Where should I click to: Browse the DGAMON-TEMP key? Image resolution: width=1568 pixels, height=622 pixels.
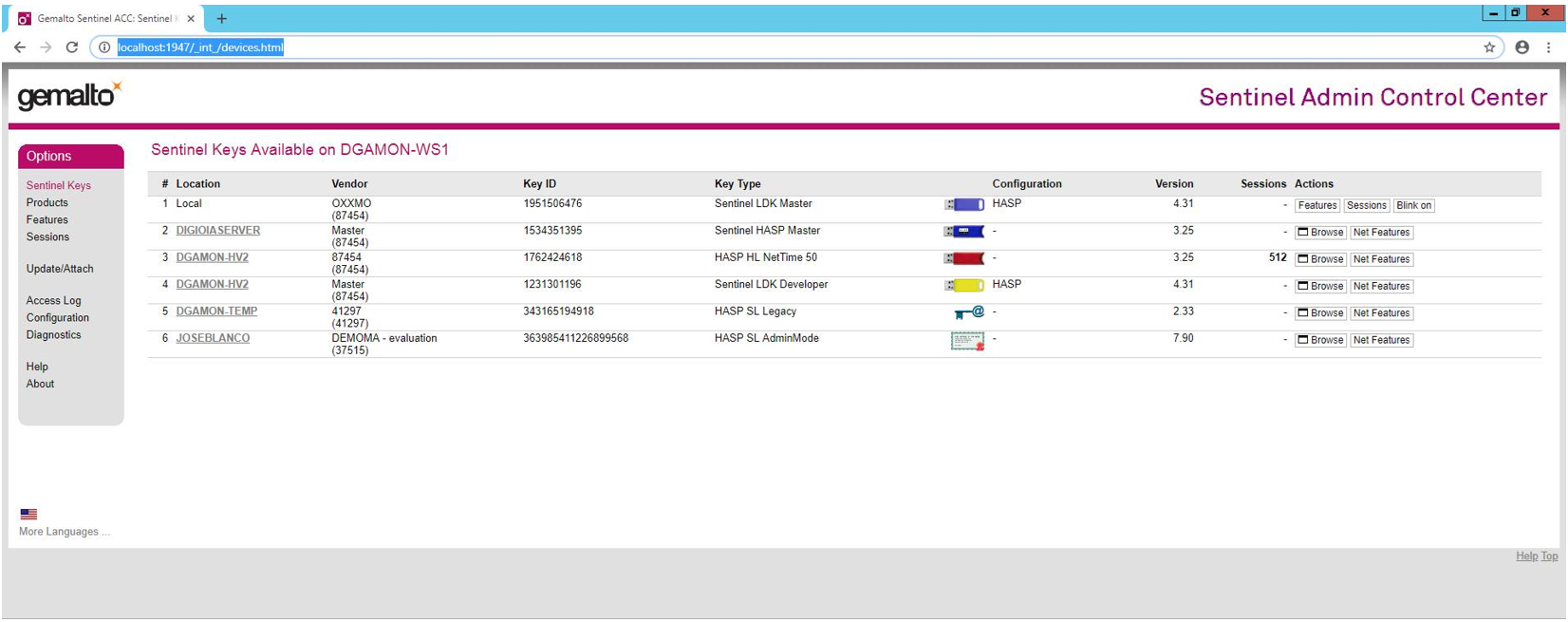(1321, 312)
